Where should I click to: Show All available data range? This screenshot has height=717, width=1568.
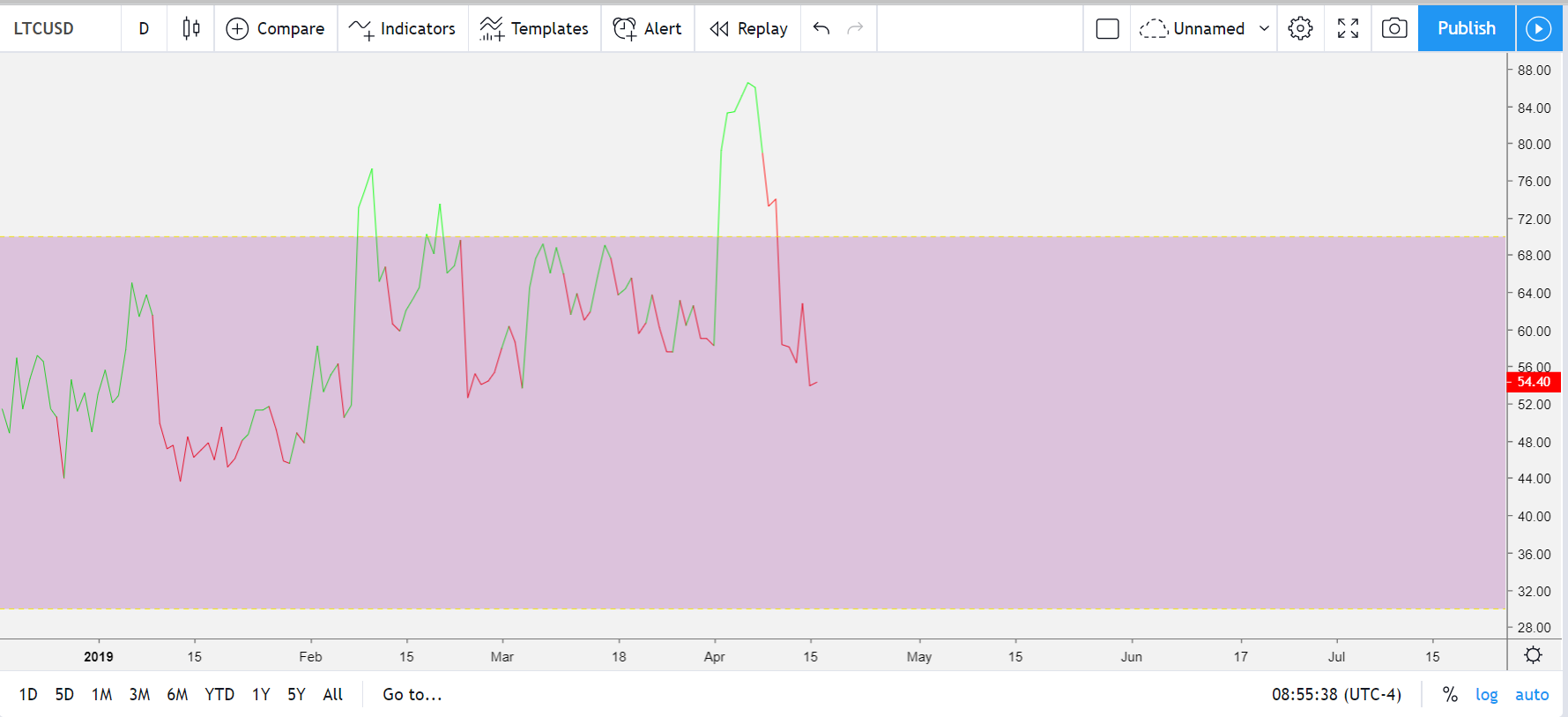coord(333,695)
